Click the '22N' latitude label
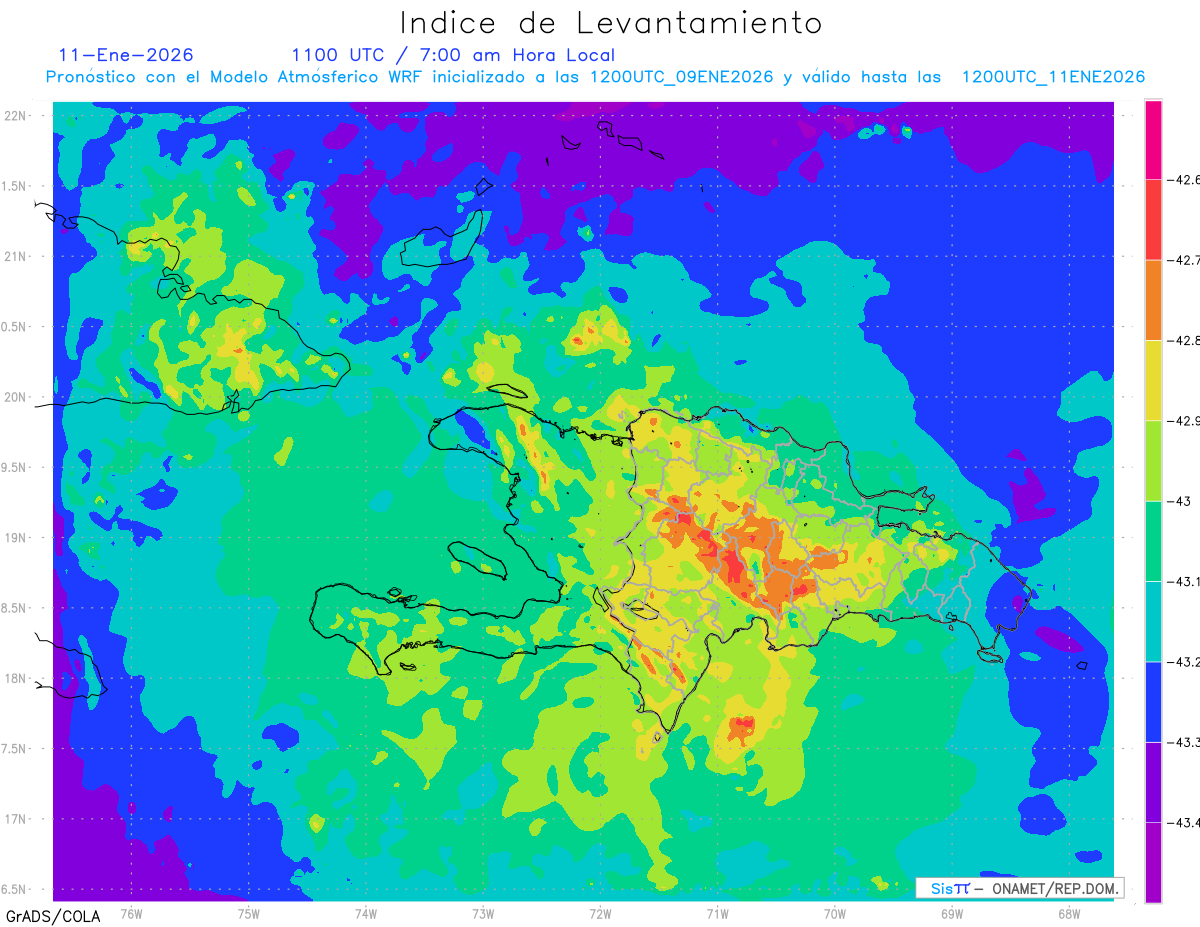The height and width of the screenshot is (927, 1200). pyautogui.click(x=17, y=116)
